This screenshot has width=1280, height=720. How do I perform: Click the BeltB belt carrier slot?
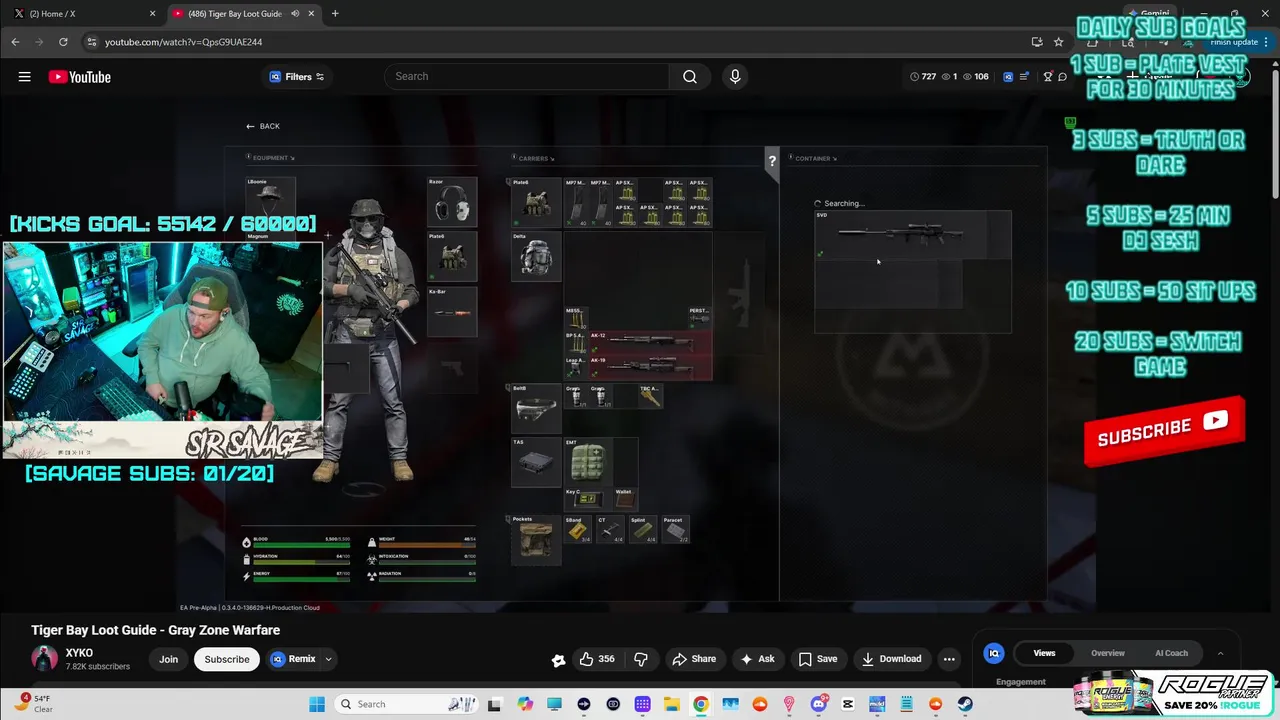point(536,409)
